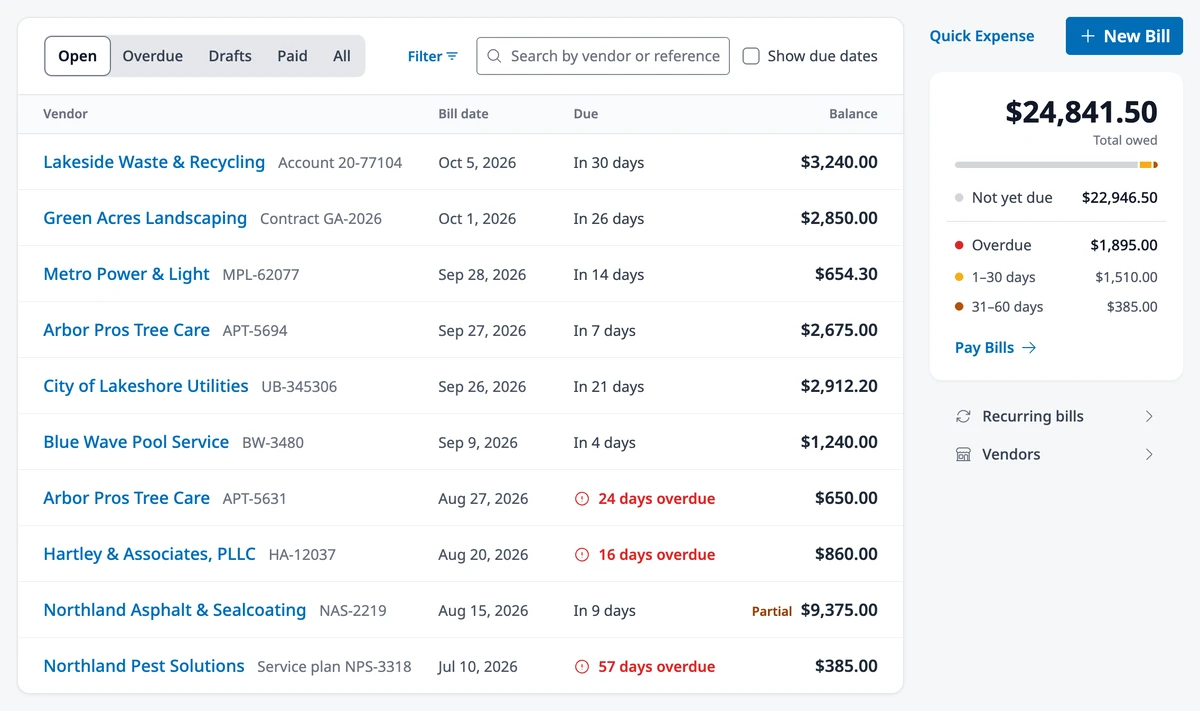Click the yellow 1–30 days legend dot
This screenshot has height=711, width=1200.
959,277
